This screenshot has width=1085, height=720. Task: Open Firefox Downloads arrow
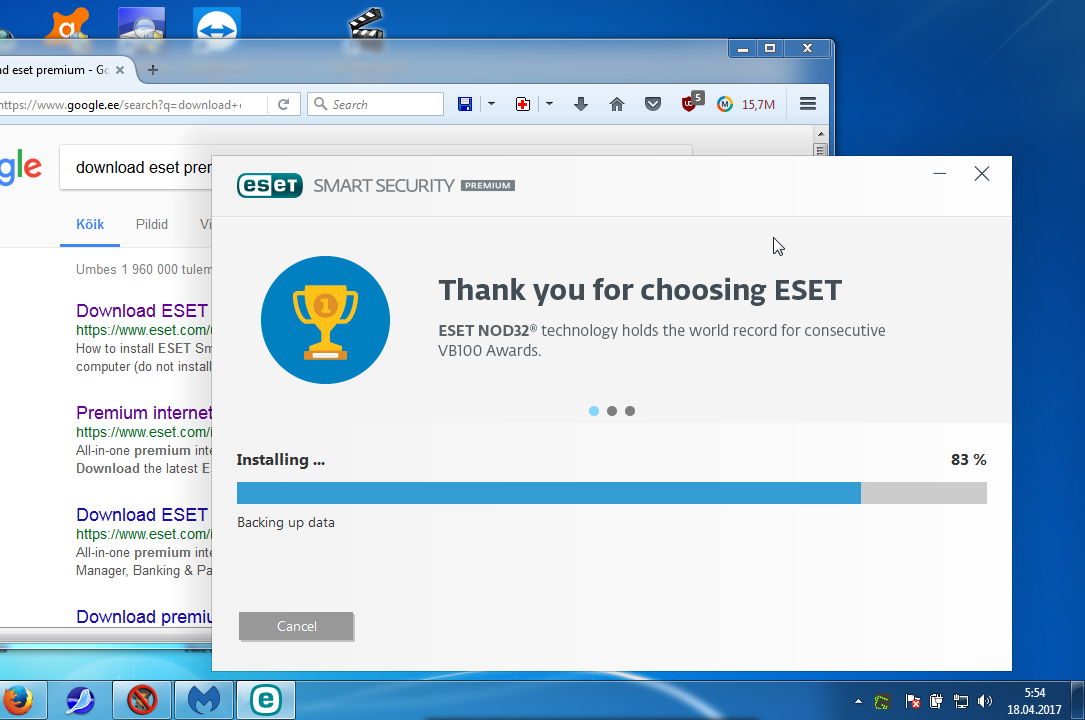click(581, 104)
